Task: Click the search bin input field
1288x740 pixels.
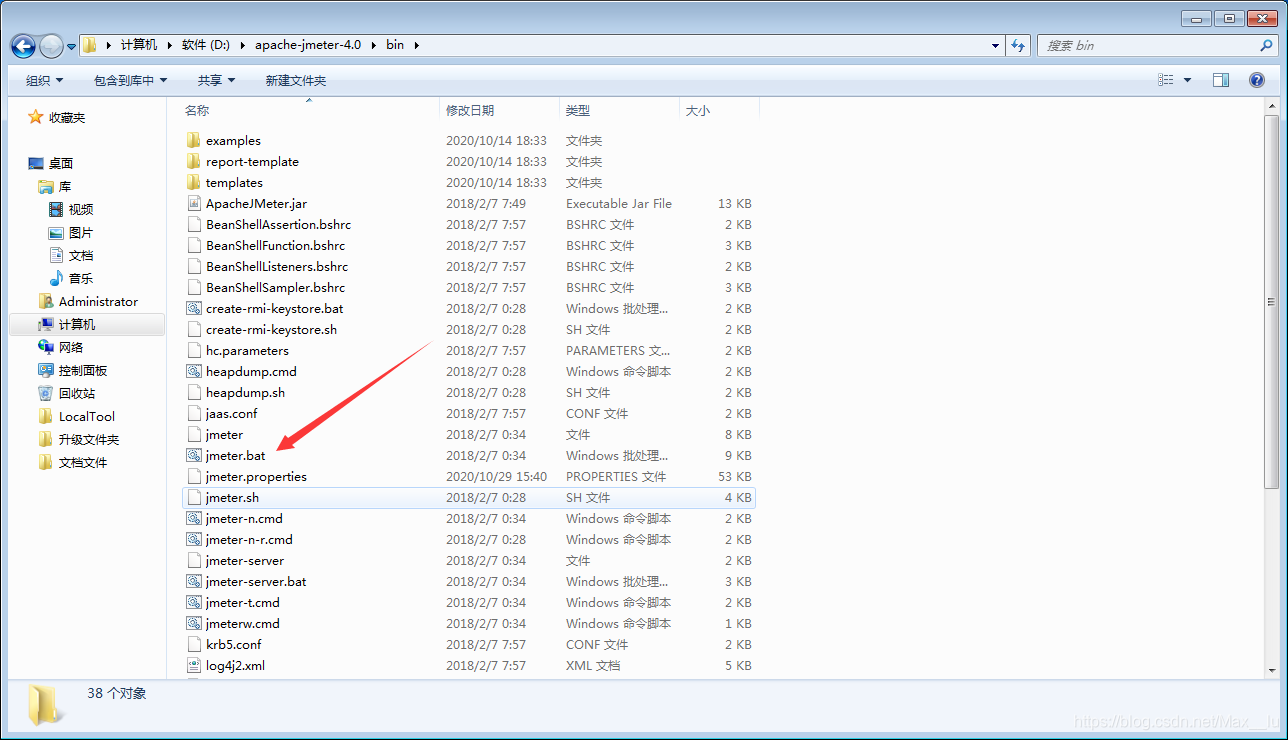Action: [x=1147, y=45]
